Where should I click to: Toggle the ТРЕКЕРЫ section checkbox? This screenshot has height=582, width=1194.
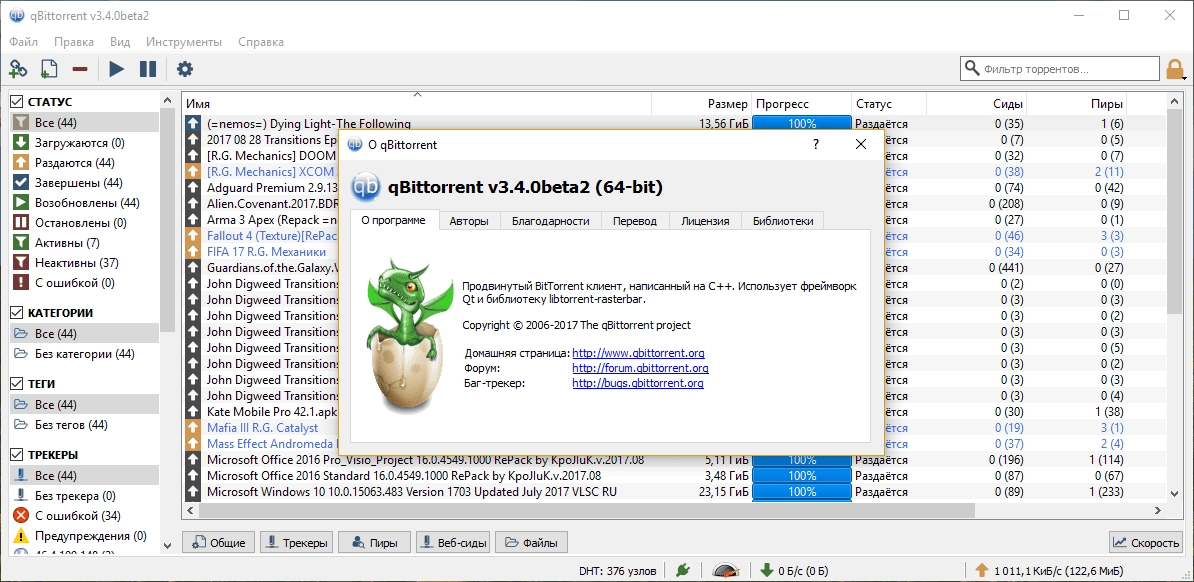click(16, 455)
